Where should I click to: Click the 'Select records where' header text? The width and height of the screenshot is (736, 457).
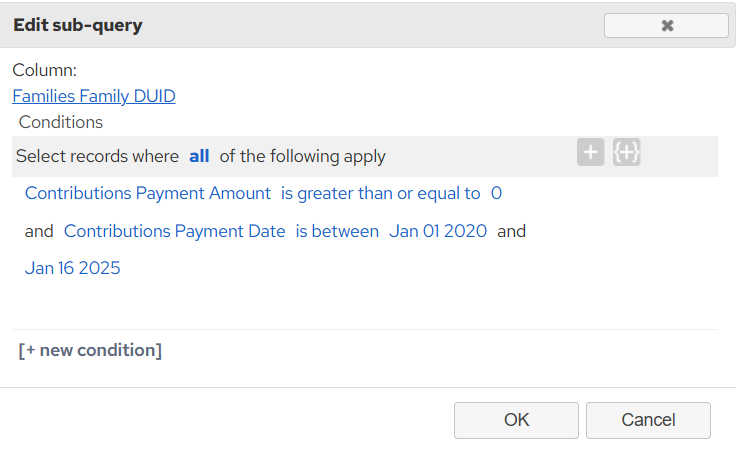pyautogui.click(x=97, y=156)
